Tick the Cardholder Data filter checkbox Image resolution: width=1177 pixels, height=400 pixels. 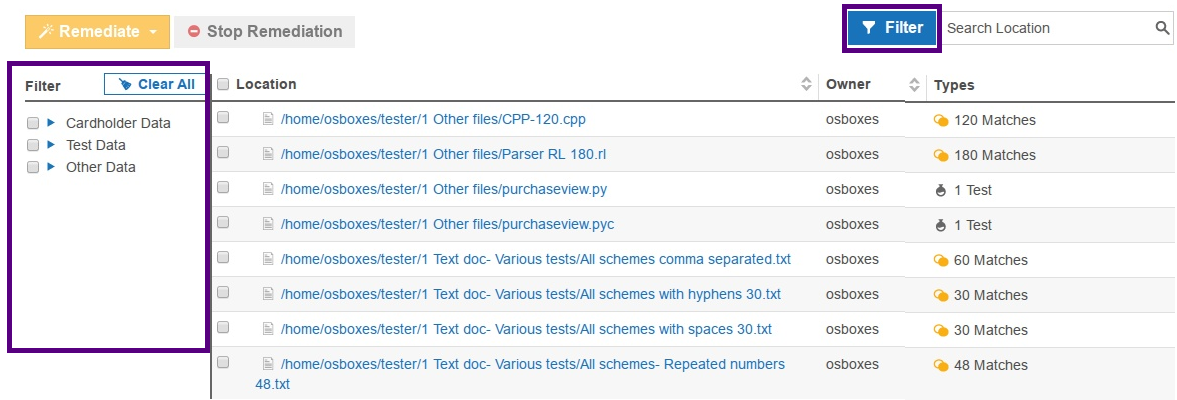point(33,123)
